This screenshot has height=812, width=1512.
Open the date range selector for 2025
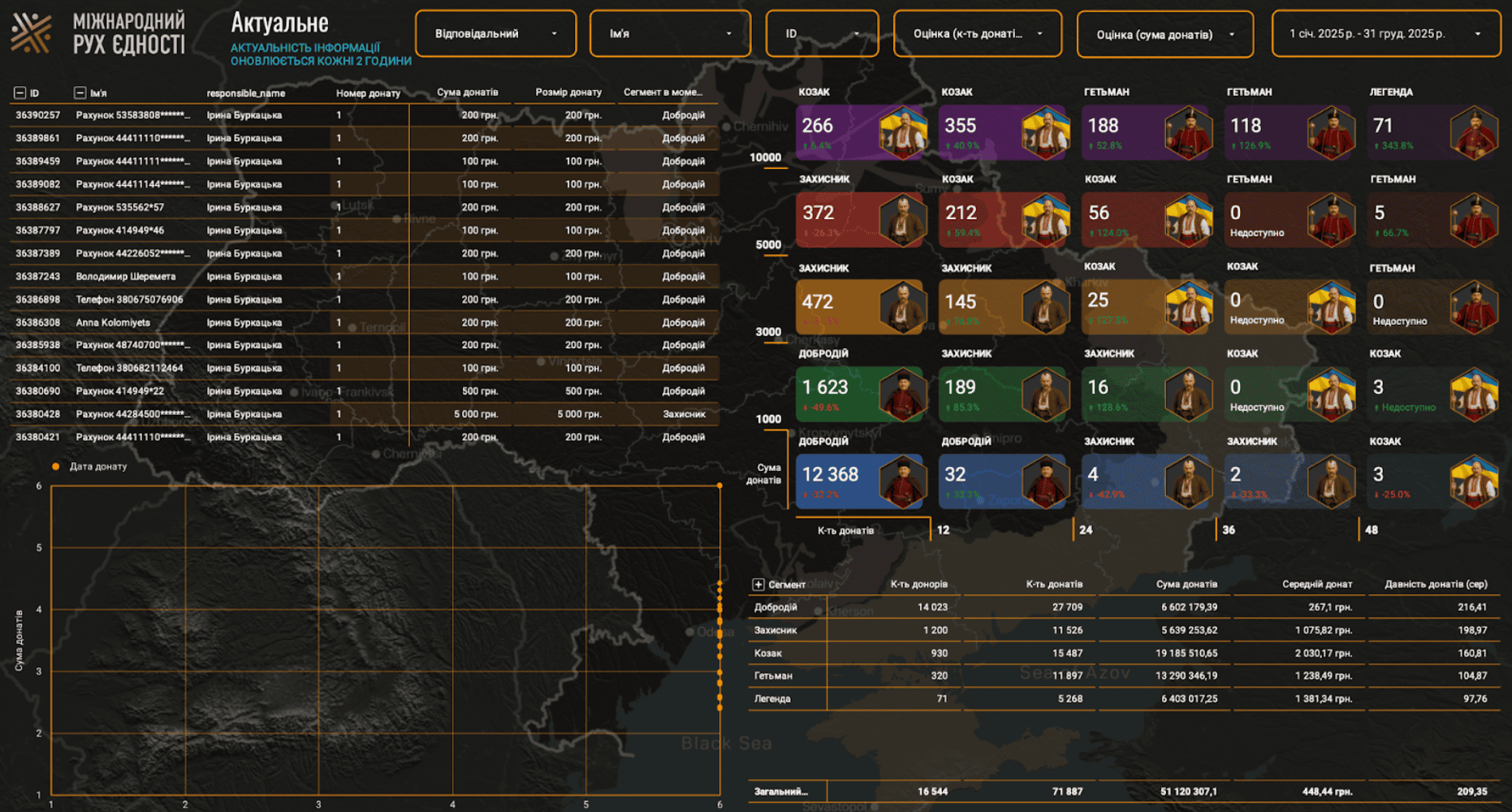pos(1385,34)
